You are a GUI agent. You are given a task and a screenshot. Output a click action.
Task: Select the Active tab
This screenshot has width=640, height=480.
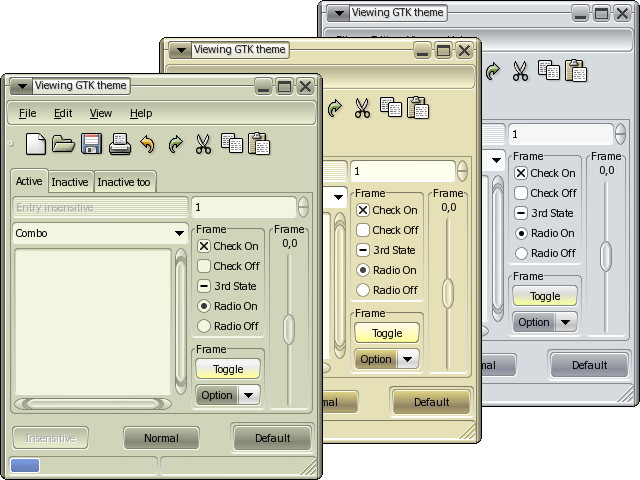pos(29,180)
